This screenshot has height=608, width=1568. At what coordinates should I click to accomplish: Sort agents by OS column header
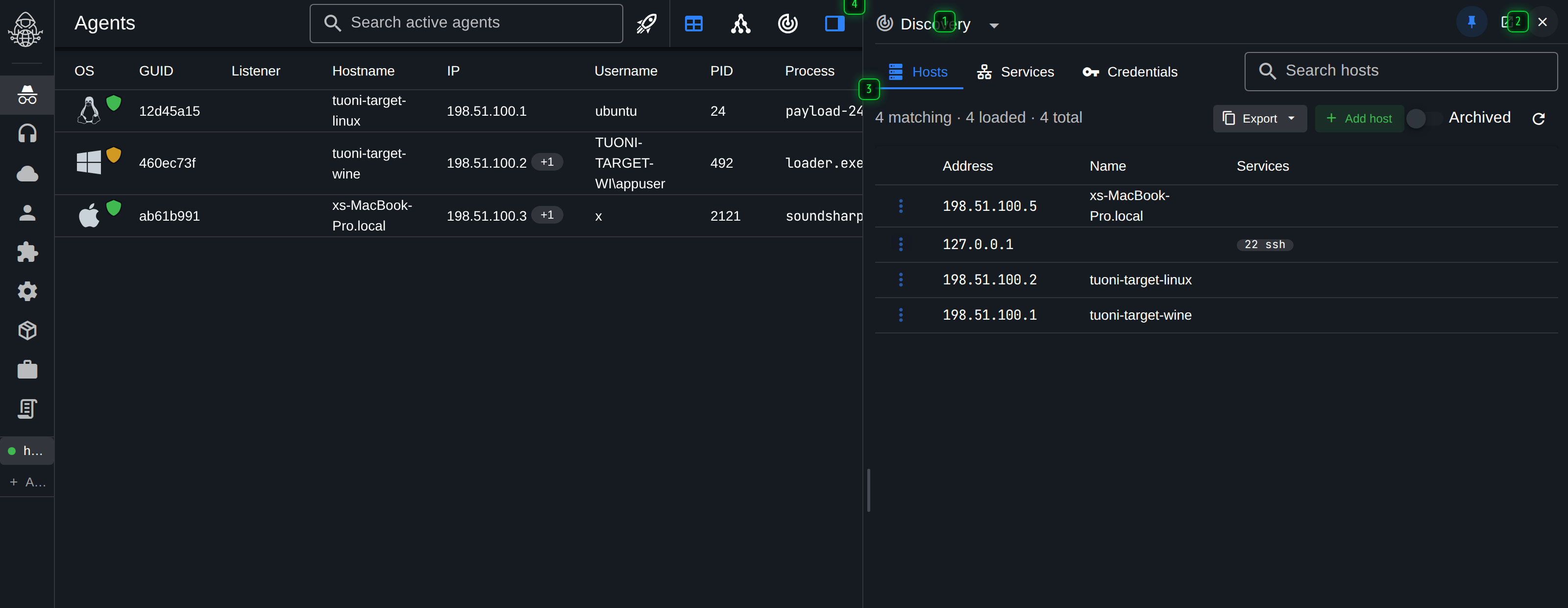(x=84, y=71)
